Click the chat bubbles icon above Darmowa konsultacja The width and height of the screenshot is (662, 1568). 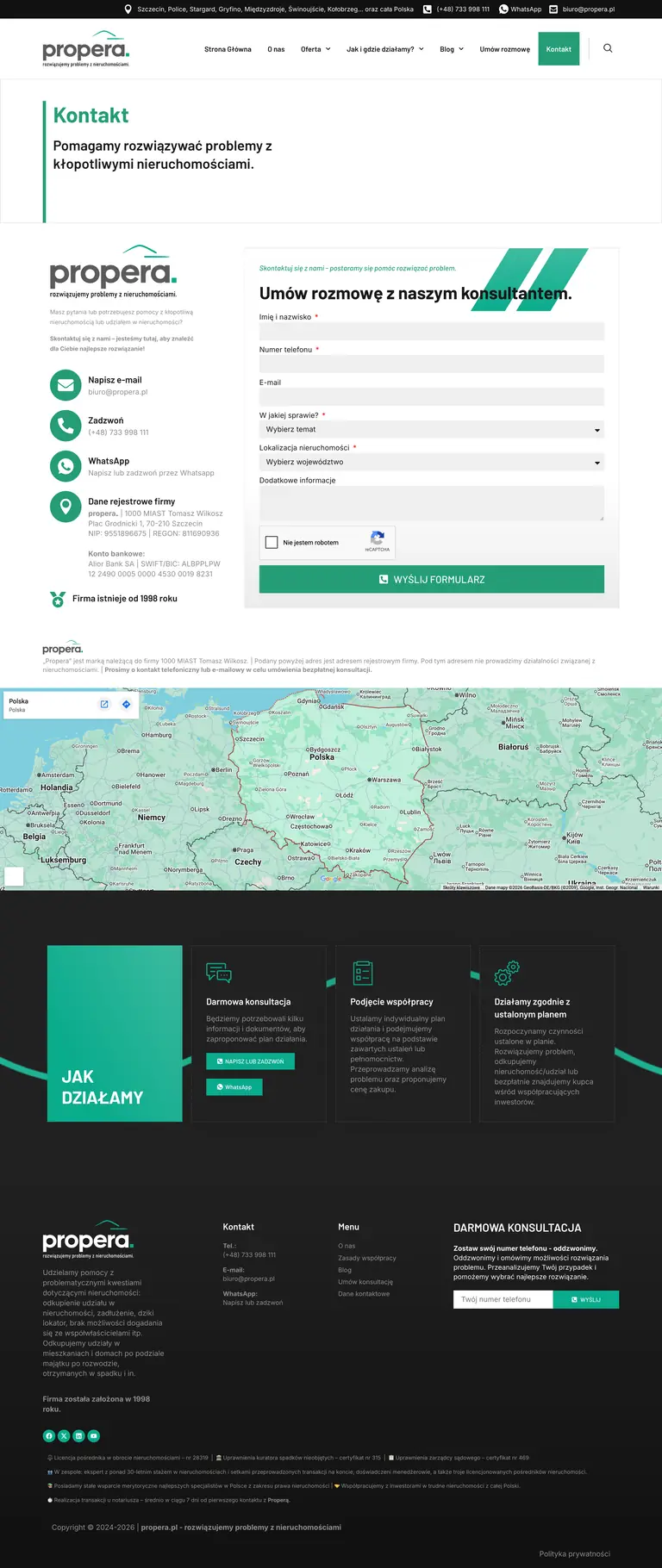tap(219, 974)
